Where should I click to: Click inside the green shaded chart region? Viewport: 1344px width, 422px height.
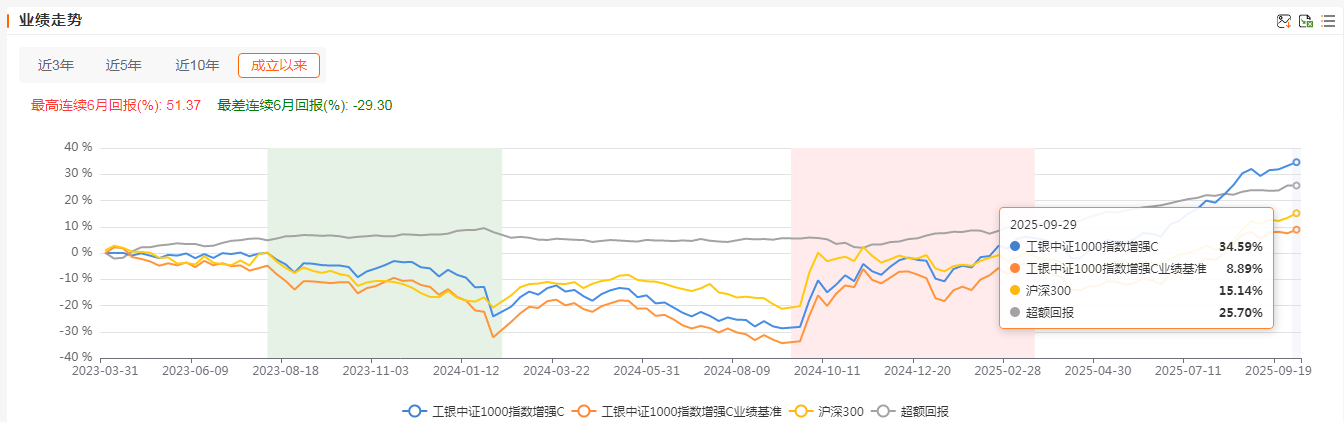click(384, 190)
